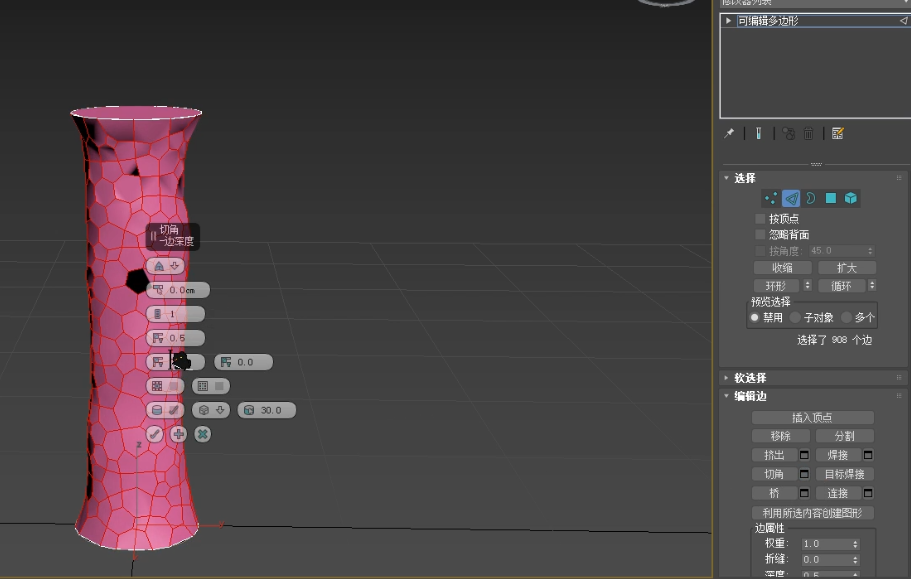Click the chamfer caddy title 切角
911x579 pixels.
(169, 229)
